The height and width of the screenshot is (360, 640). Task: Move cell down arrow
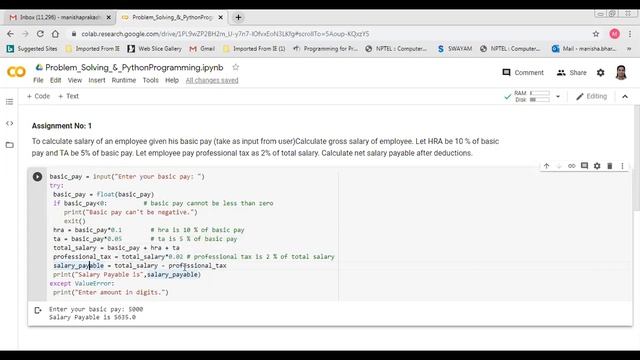(559, 166)
